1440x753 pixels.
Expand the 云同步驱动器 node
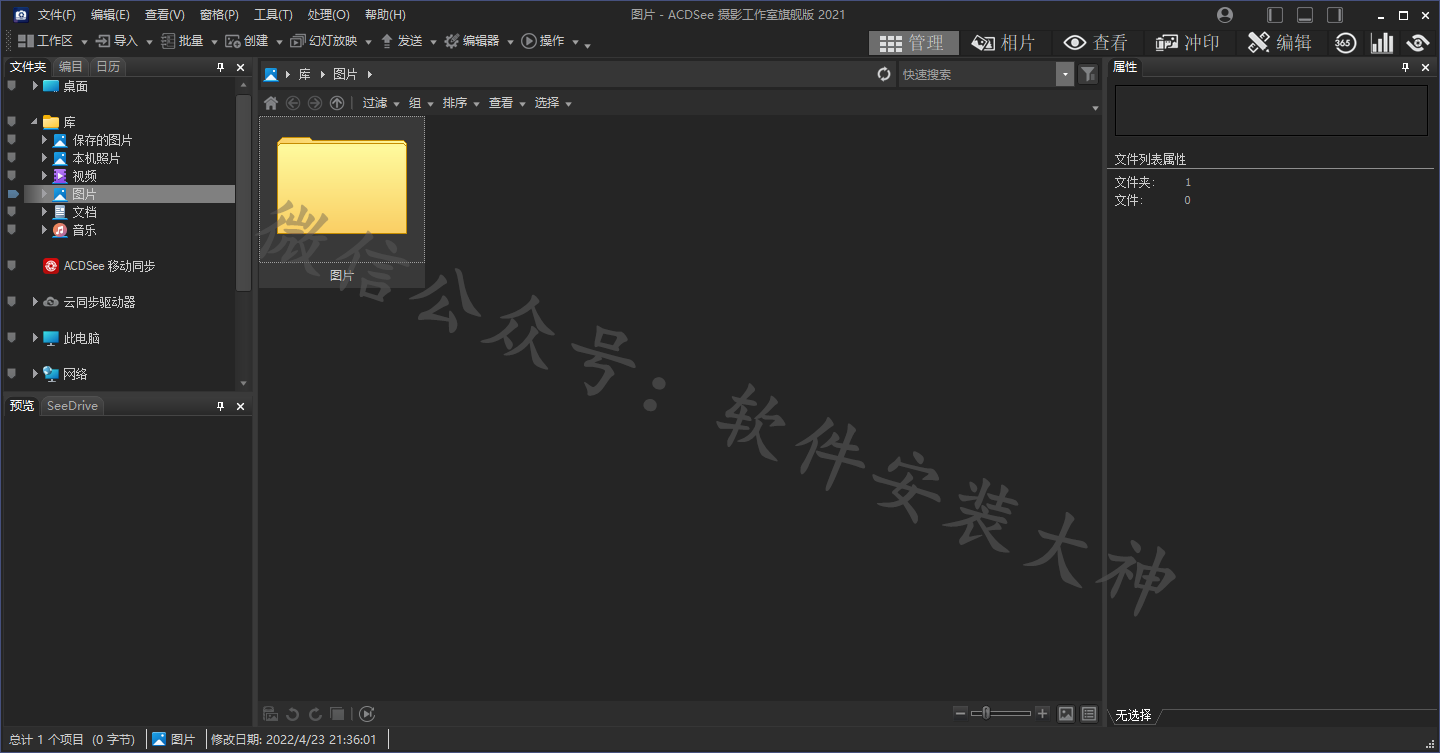(35, 302)
